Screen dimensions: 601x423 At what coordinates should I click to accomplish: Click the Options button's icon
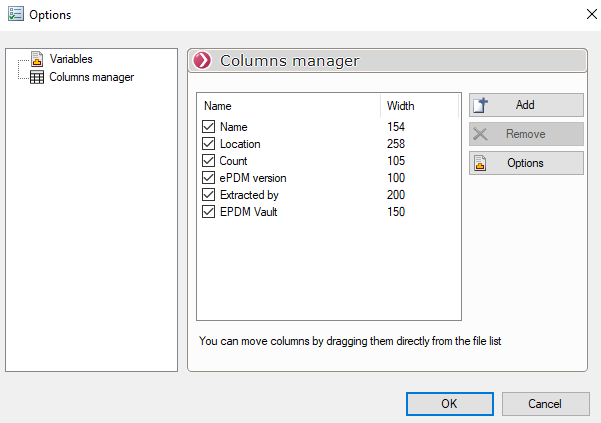480,163
